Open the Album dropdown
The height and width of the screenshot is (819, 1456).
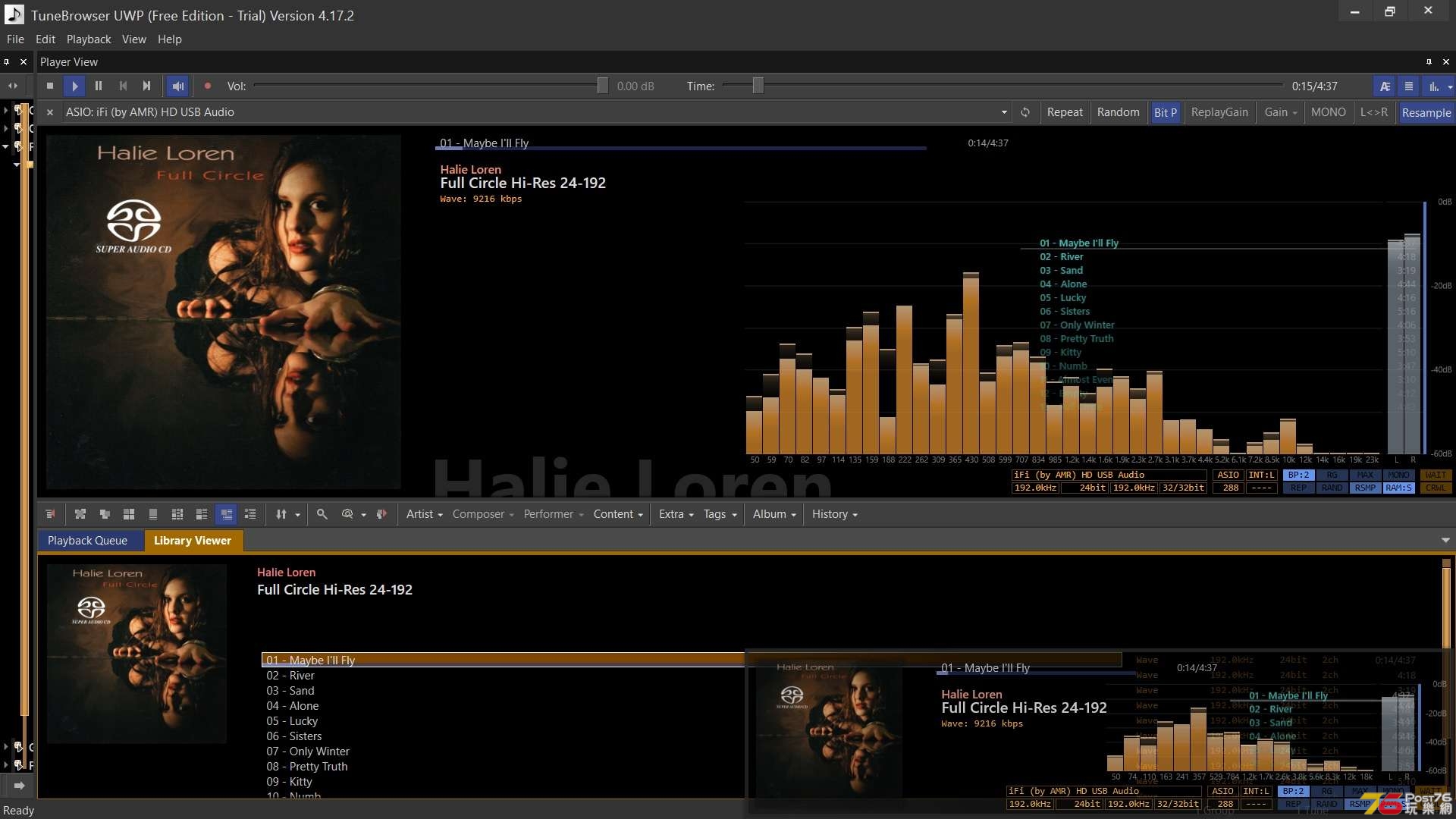pyautogui.click(x=774, y=514)
